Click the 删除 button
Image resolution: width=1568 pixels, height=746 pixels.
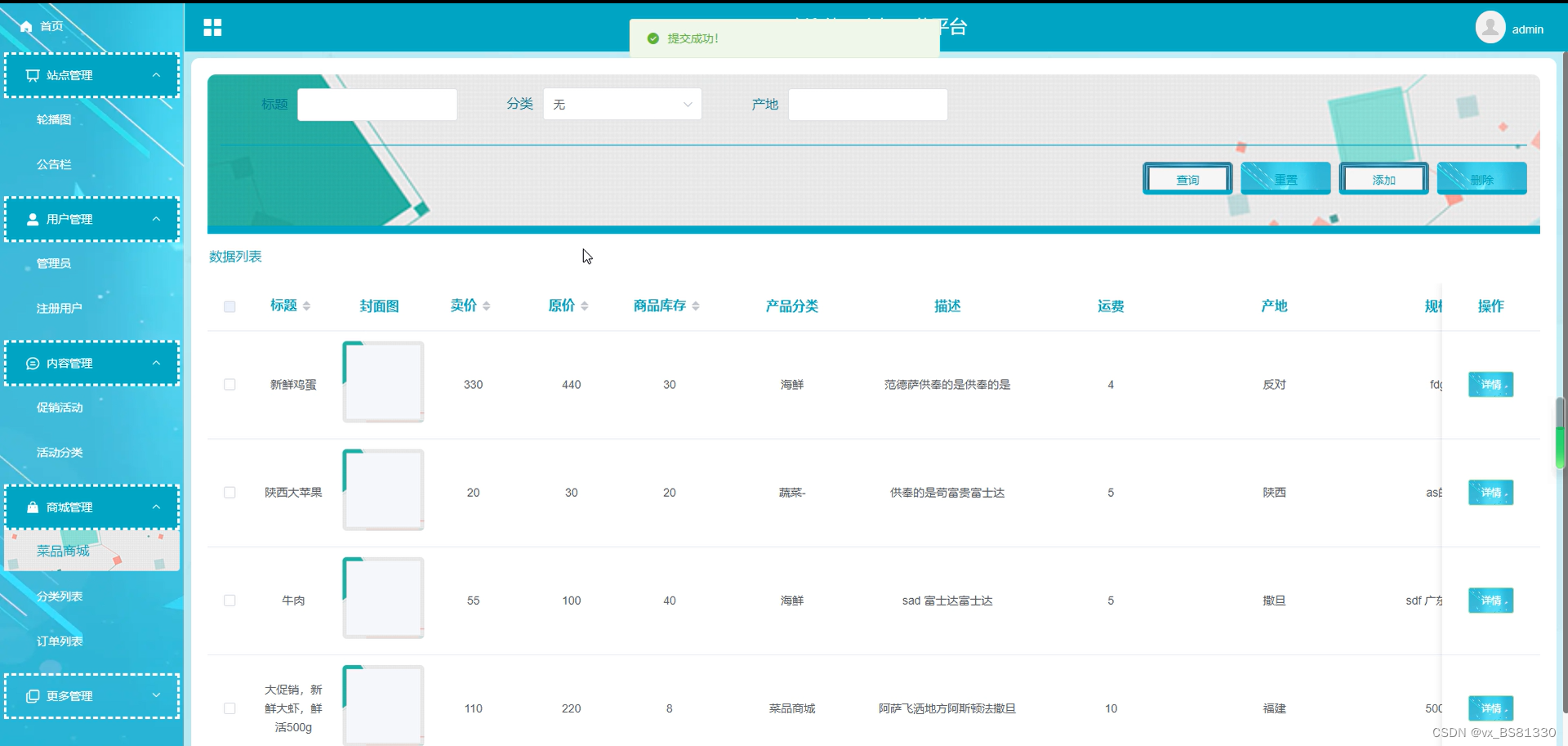coord(1481,179)
